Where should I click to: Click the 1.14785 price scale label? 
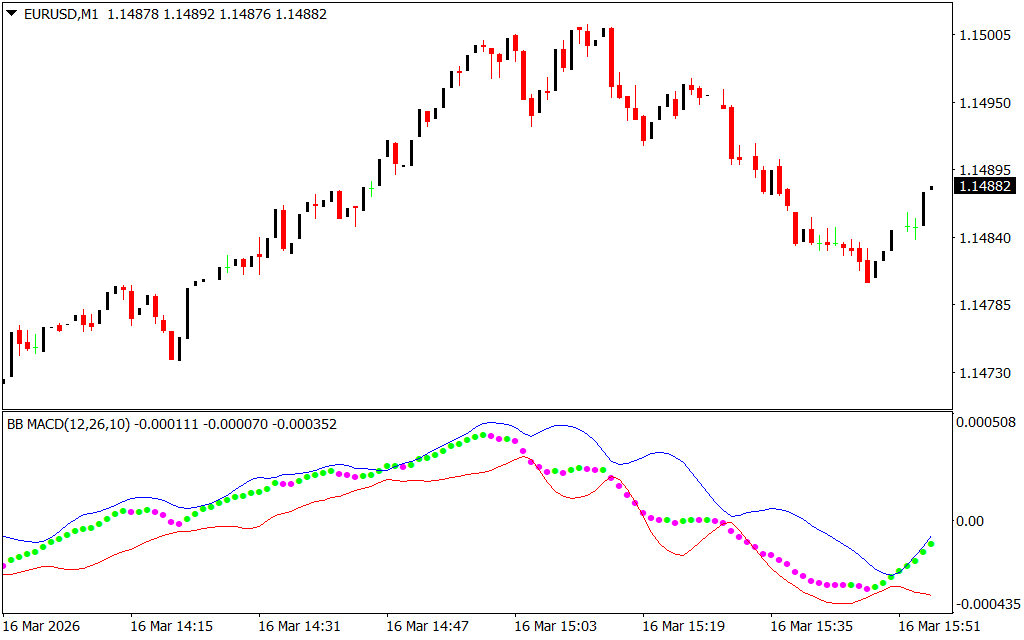[x=984, y=305]
